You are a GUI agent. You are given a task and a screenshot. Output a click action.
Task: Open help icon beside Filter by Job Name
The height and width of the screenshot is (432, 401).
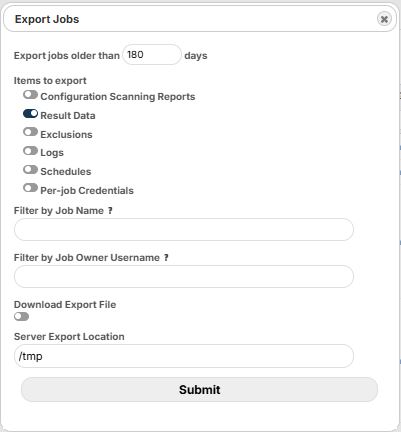pos(110,211)
